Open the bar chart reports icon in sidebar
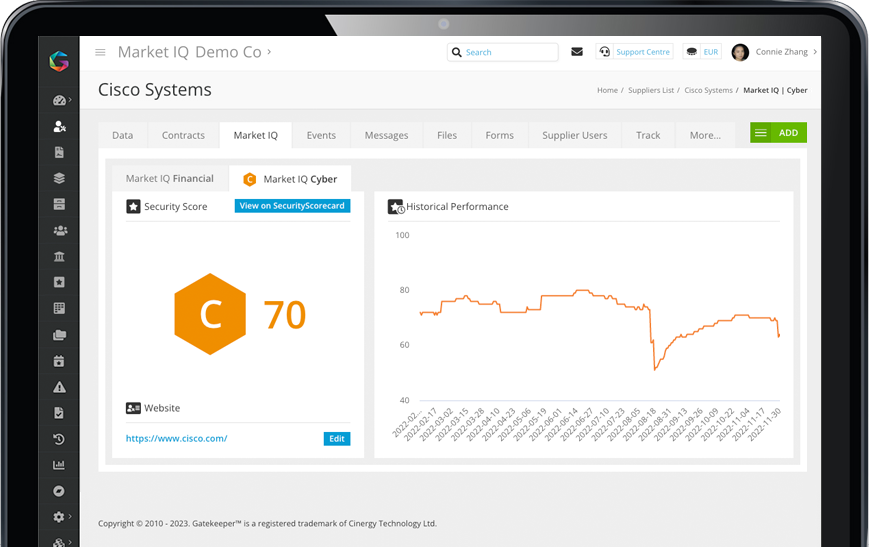The height and width of the screenshot is (547, 869). [59, 465]
